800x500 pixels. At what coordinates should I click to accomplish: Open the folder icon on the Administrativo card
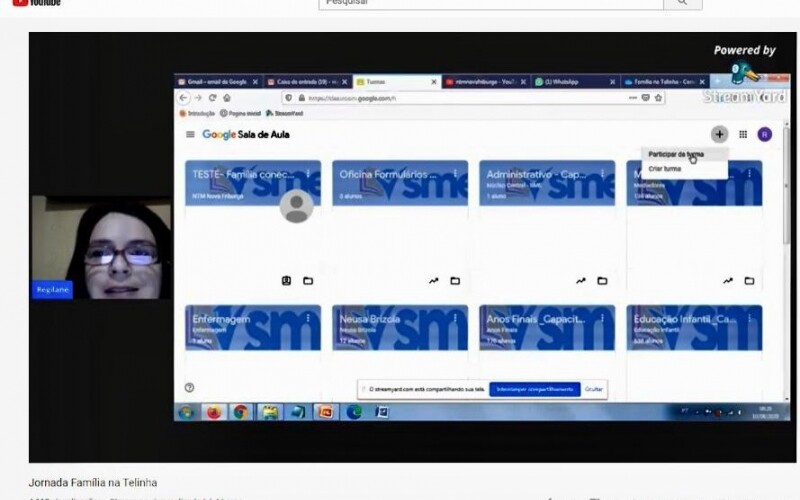[x=602, y=281]
